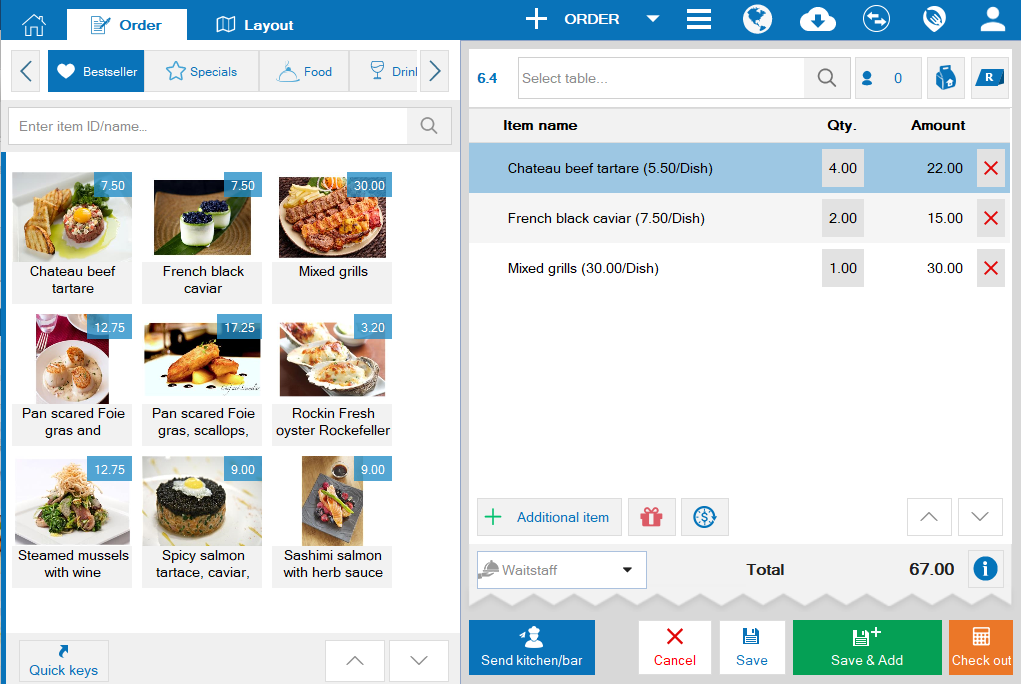The image size is (1021, 684).
Task: Open the hamburger order list menu
Action: 698,19
